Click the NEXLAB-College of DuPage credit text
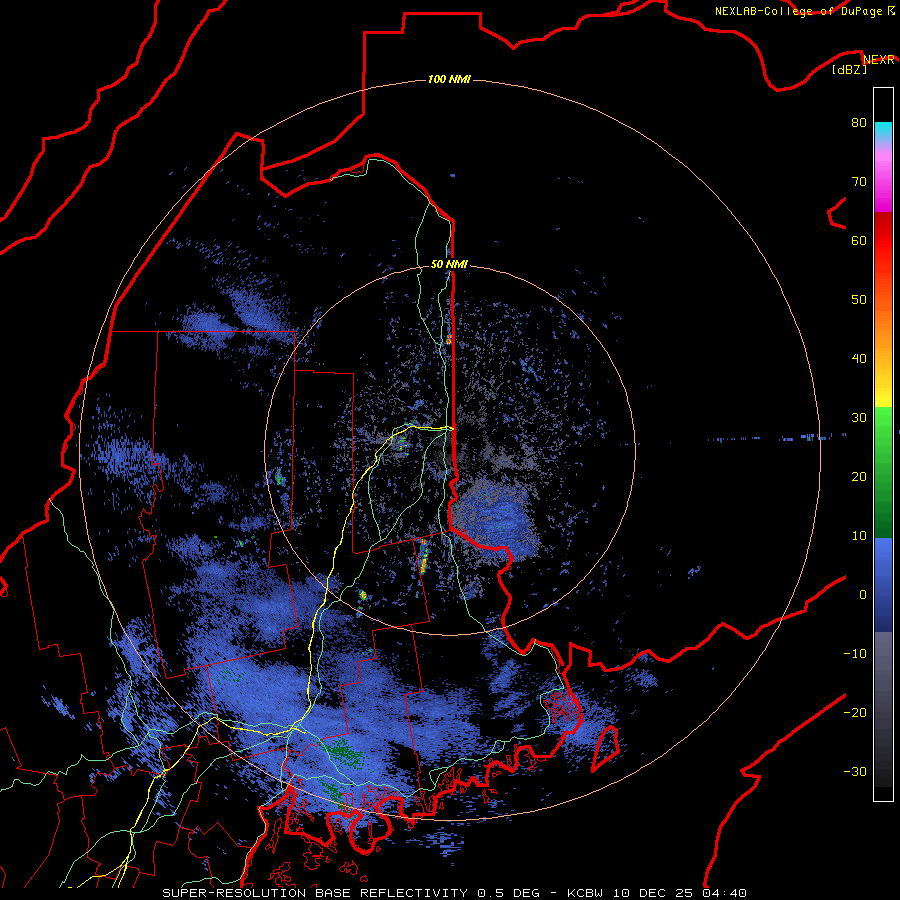900x900 pixels. point(800,11)
